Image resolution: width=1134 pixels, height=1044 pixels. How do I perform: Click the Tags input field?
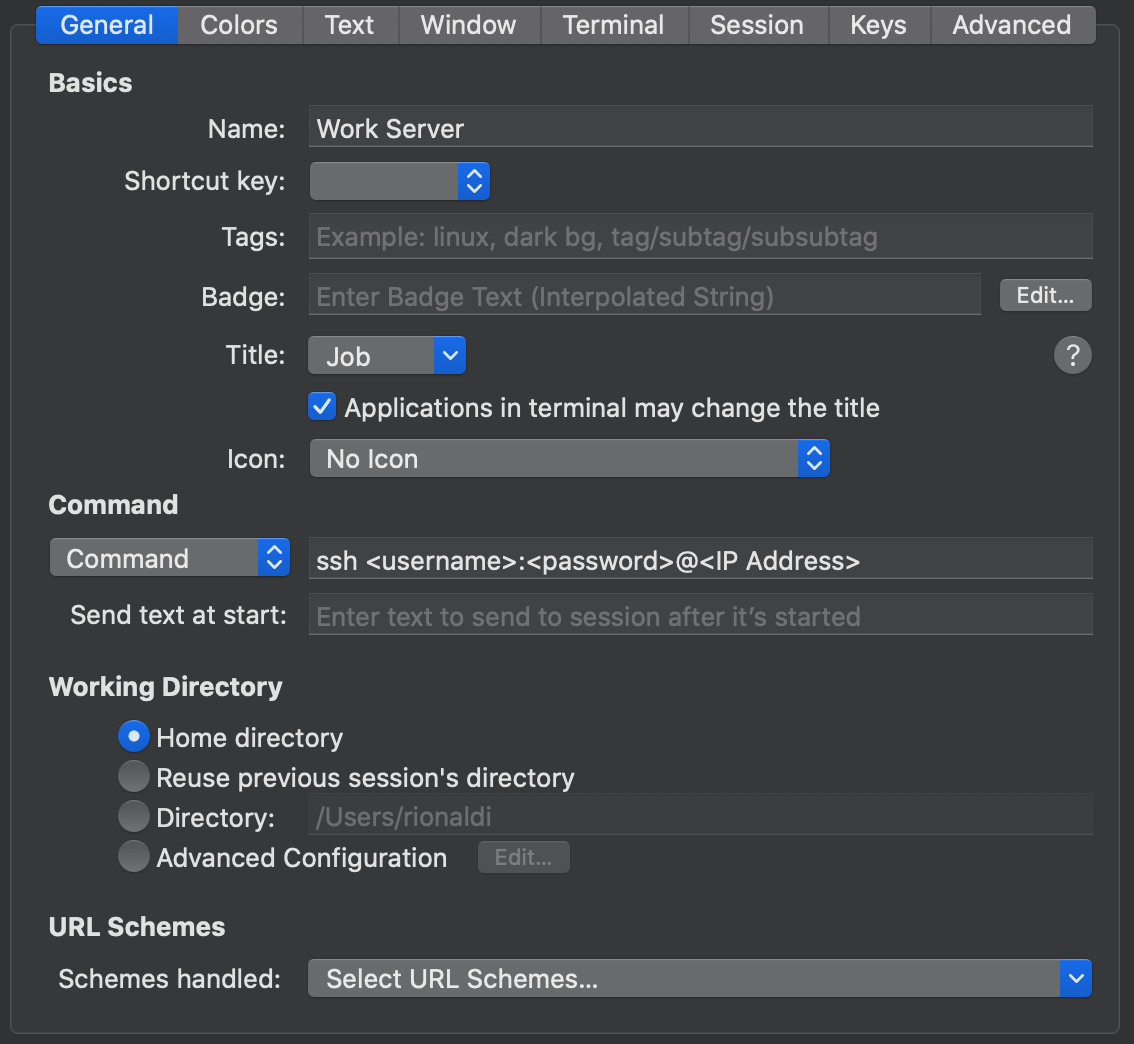[700, 237]
